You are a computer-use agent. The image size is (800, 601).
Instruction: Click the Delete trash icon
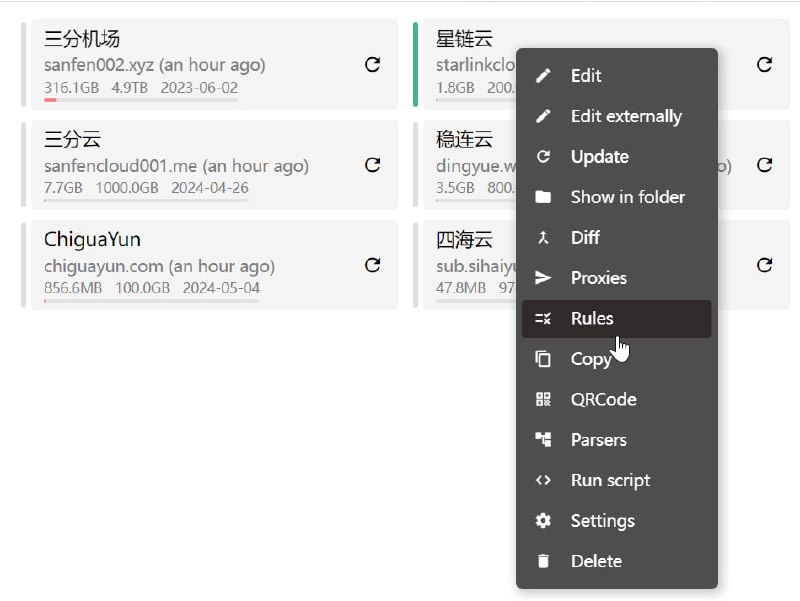click(543, 561)
